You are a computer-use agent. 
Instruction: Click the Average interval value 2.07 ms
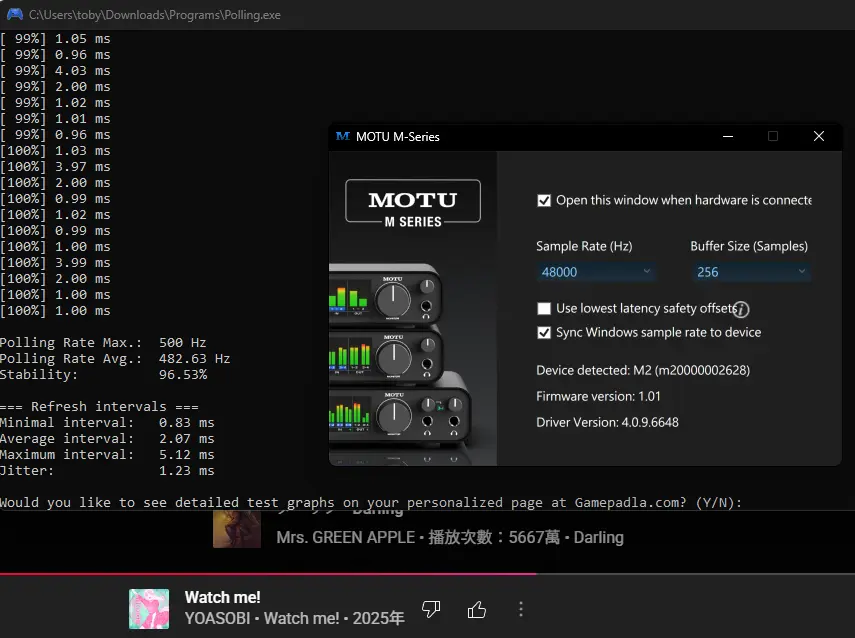point(186,438)
